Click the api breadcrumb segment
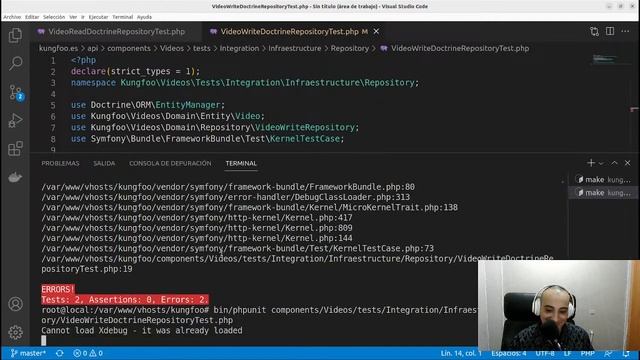640x360 pixels. [x=93, y=48]
